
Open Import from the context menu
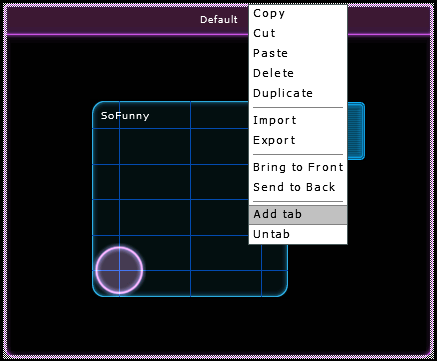coord(298,120)
